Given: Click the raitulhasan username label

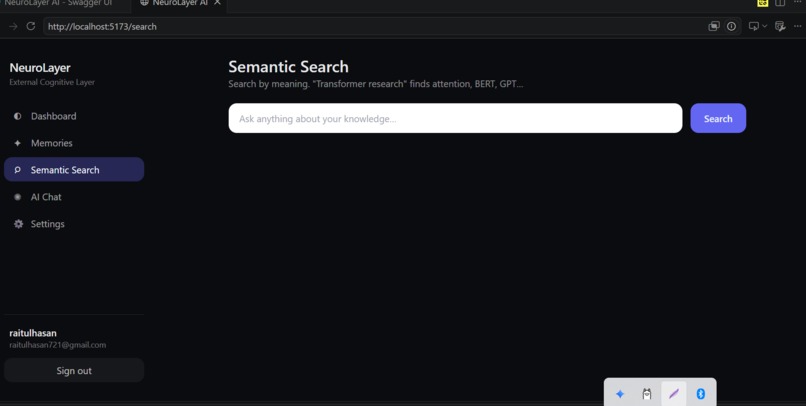Looking at the screenshot, I should pyautogui.click(x=33, y=333).
